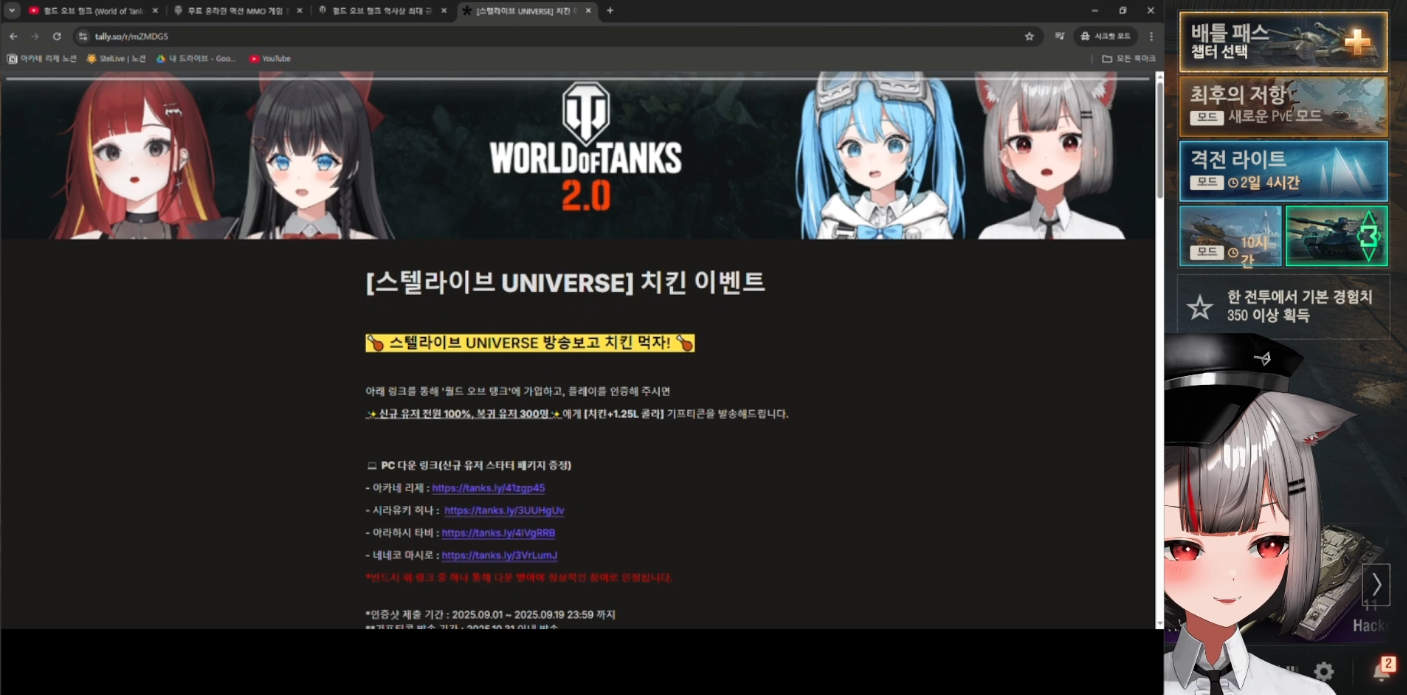Click the browser forward arrow
This screenshot has height=695, width=1407.
click(35, 36)
